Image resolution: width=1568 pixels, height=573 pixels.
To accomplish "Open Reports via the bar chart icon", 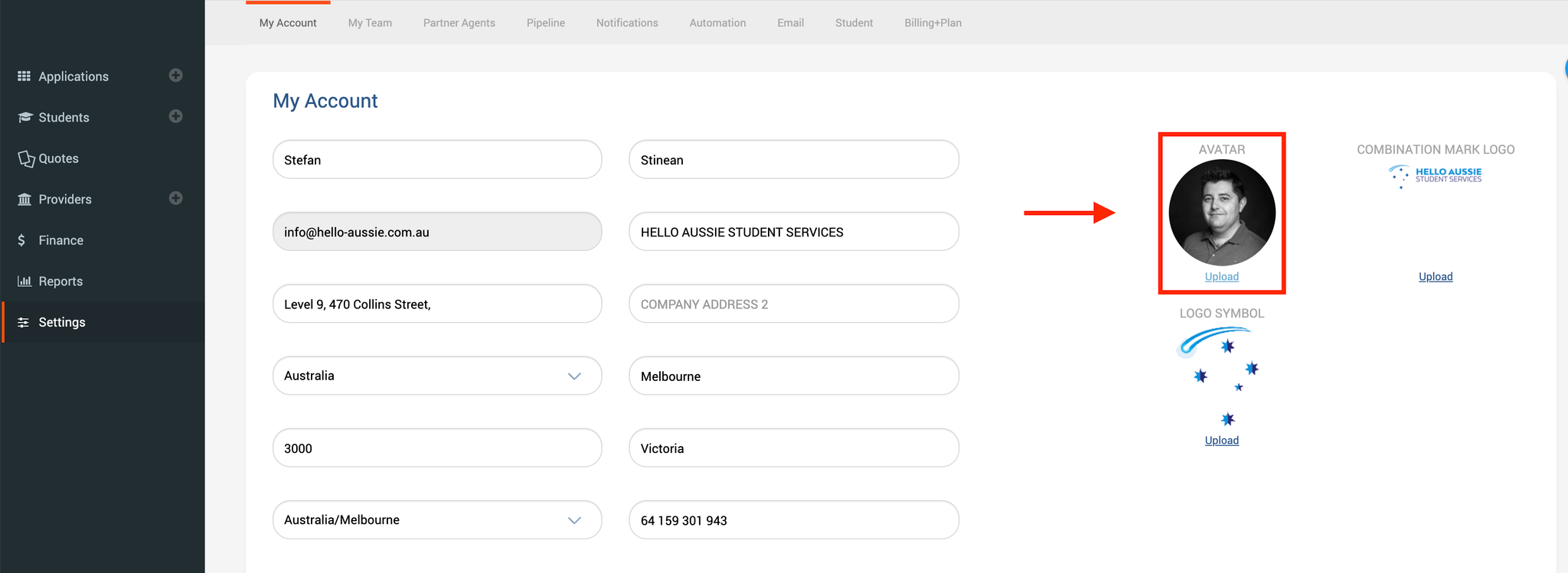I will click(x=24, y=281).
